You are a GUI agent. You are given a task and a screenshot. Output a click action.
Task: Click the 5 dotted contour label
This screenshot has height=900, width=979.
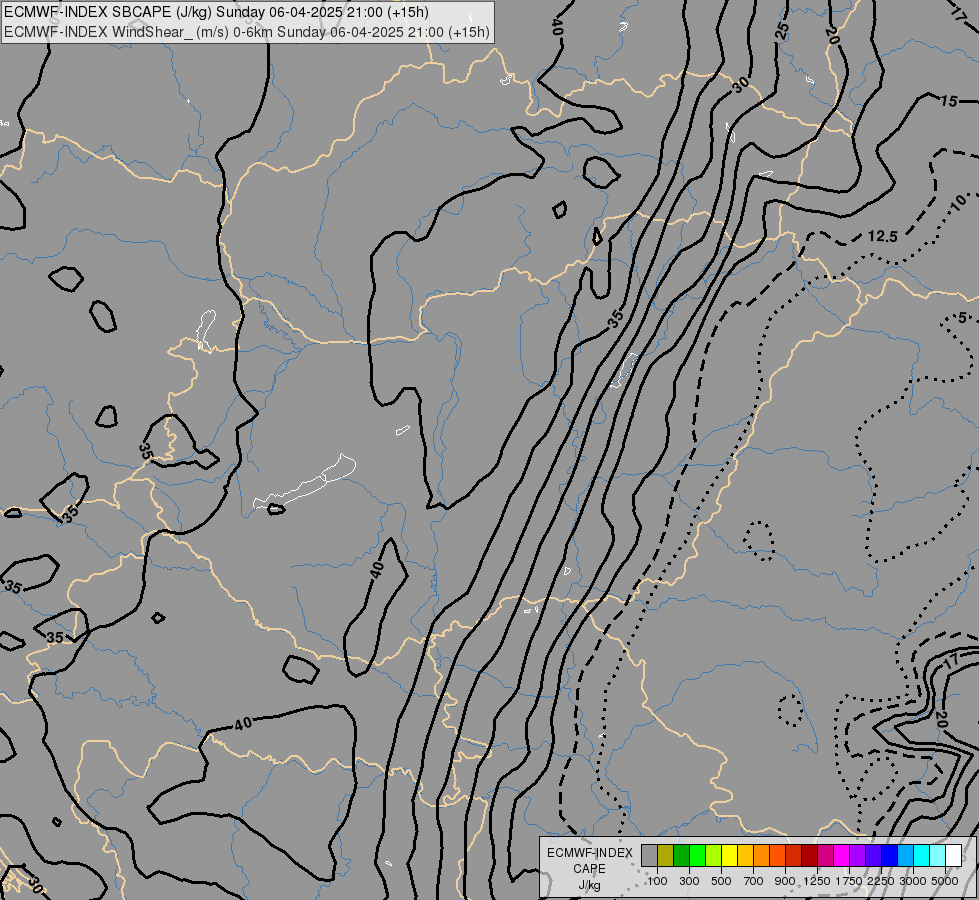[962, 319]
